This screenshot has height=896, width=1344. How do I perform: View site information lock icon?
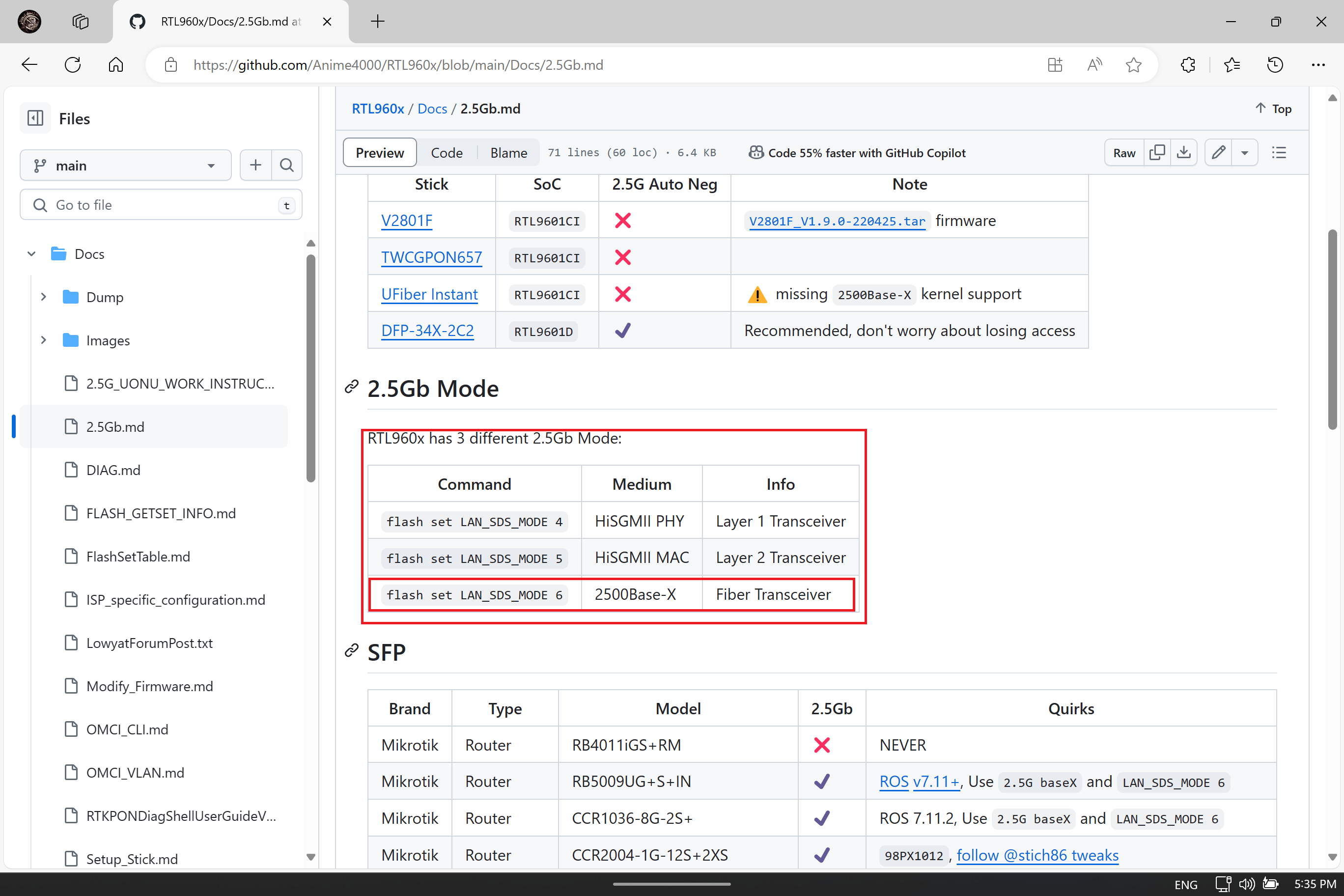(171, 65)
